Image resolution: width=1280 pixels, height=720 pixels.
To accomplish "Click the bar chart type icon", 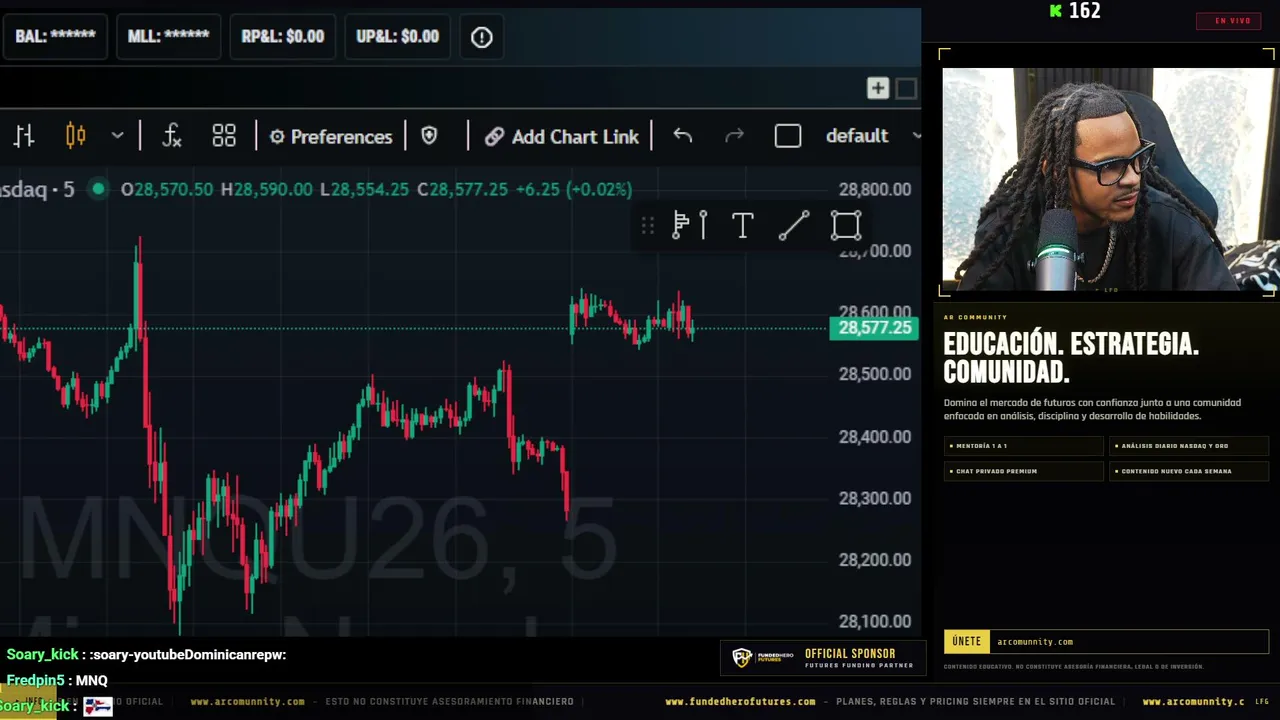I will (x=24, y=136).
